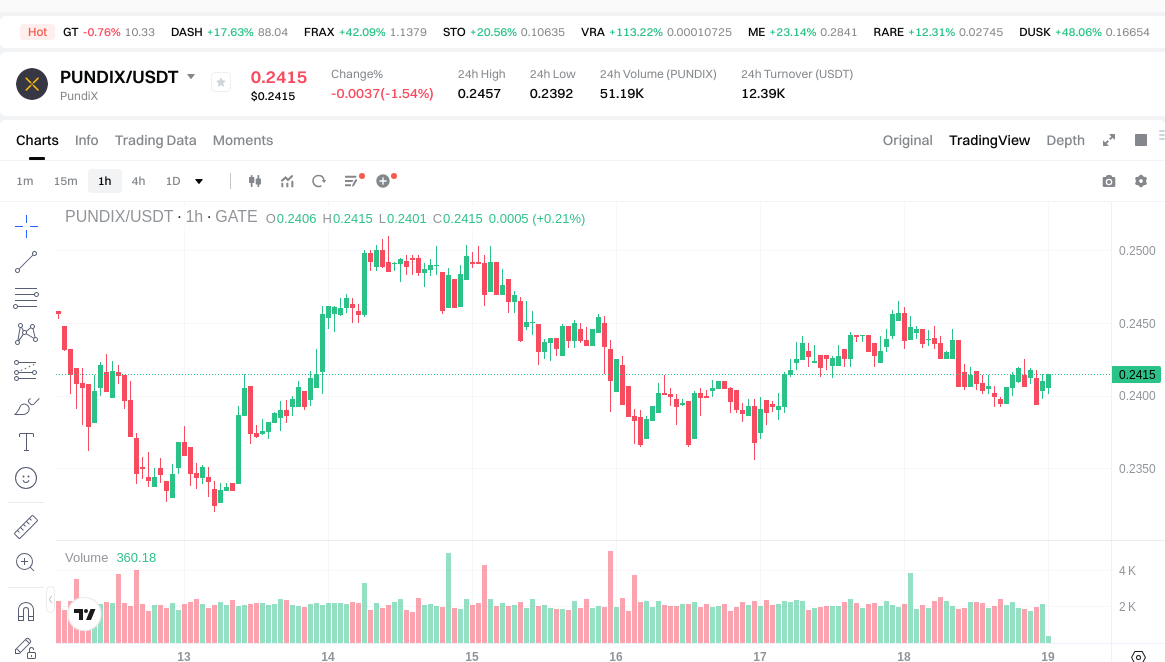This screenshot has height=662, width=1165.
Task: Select the brush drawing tool
Action: tap(26, 406)
